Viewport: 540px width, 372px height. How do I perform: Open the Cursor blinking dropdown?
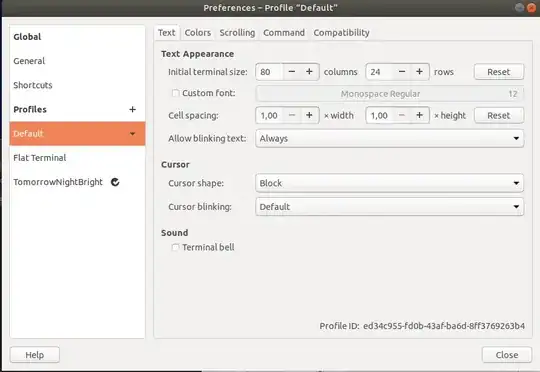390,207
